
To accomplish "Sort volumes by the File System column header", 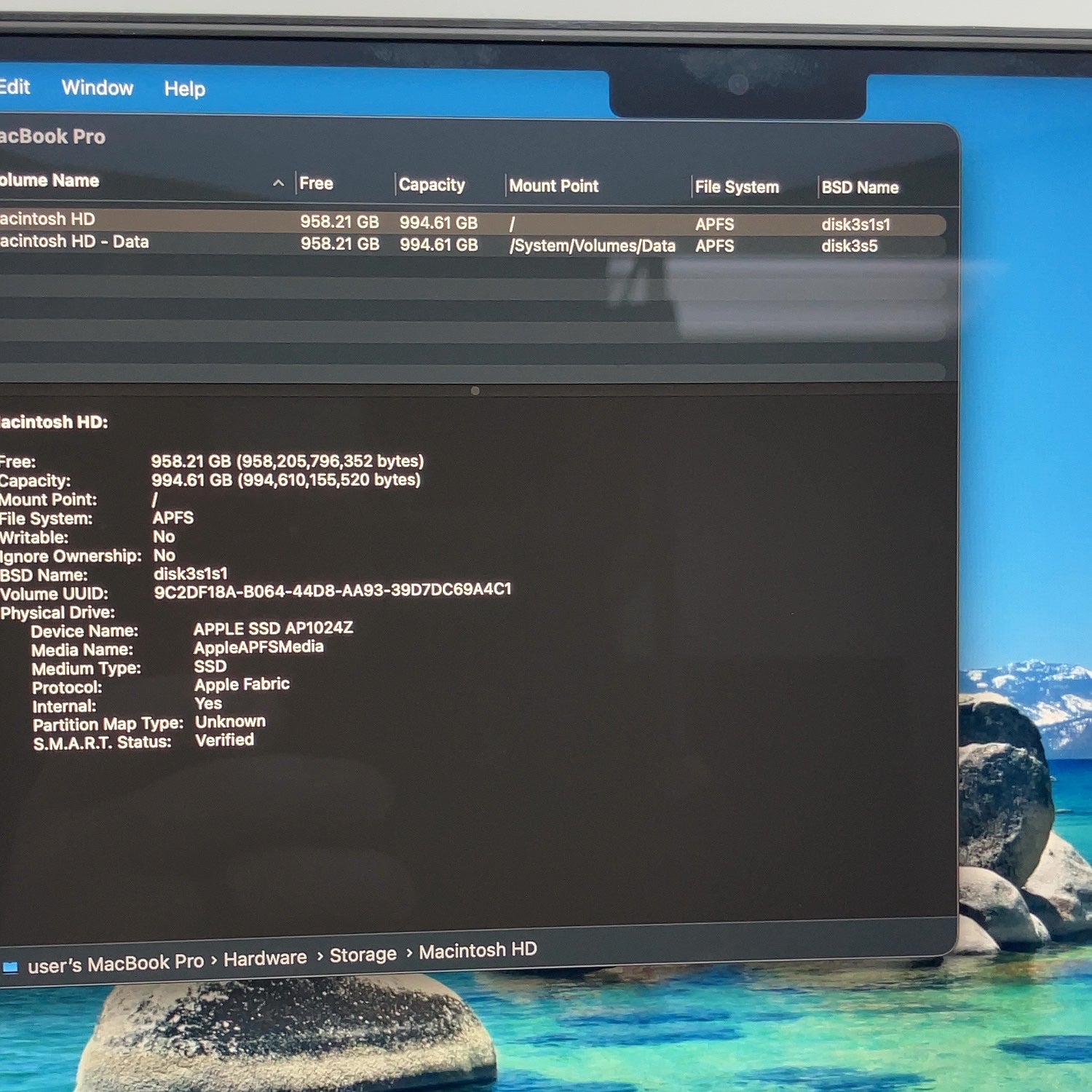I will pyautogui.click(x=737, y=187).
